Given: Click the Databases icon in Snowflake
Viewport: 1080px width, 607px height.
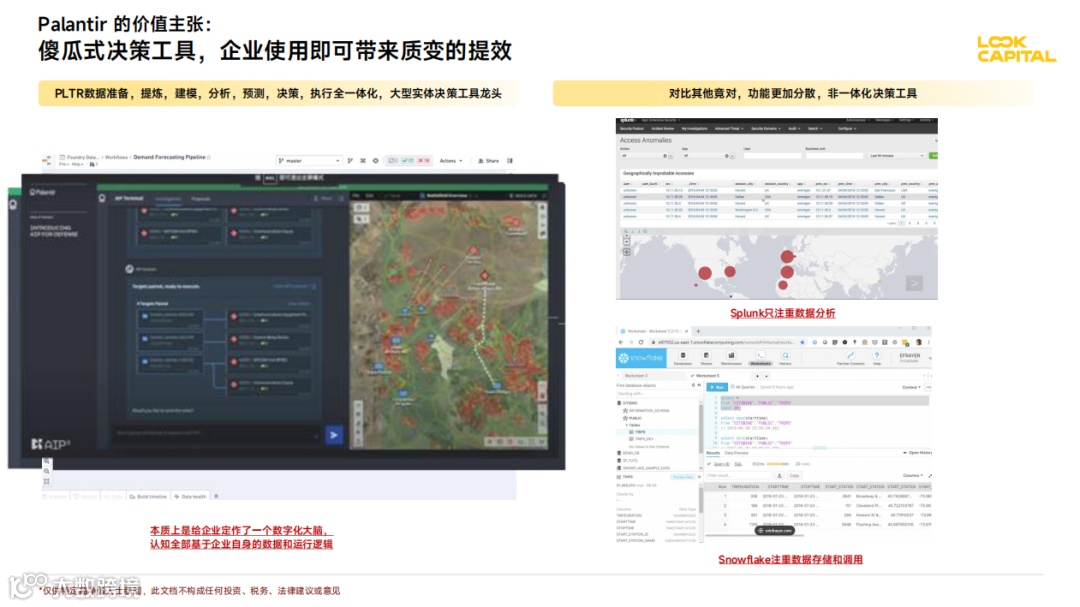Looking at the screenshot, I should click(x=683, y=358).
